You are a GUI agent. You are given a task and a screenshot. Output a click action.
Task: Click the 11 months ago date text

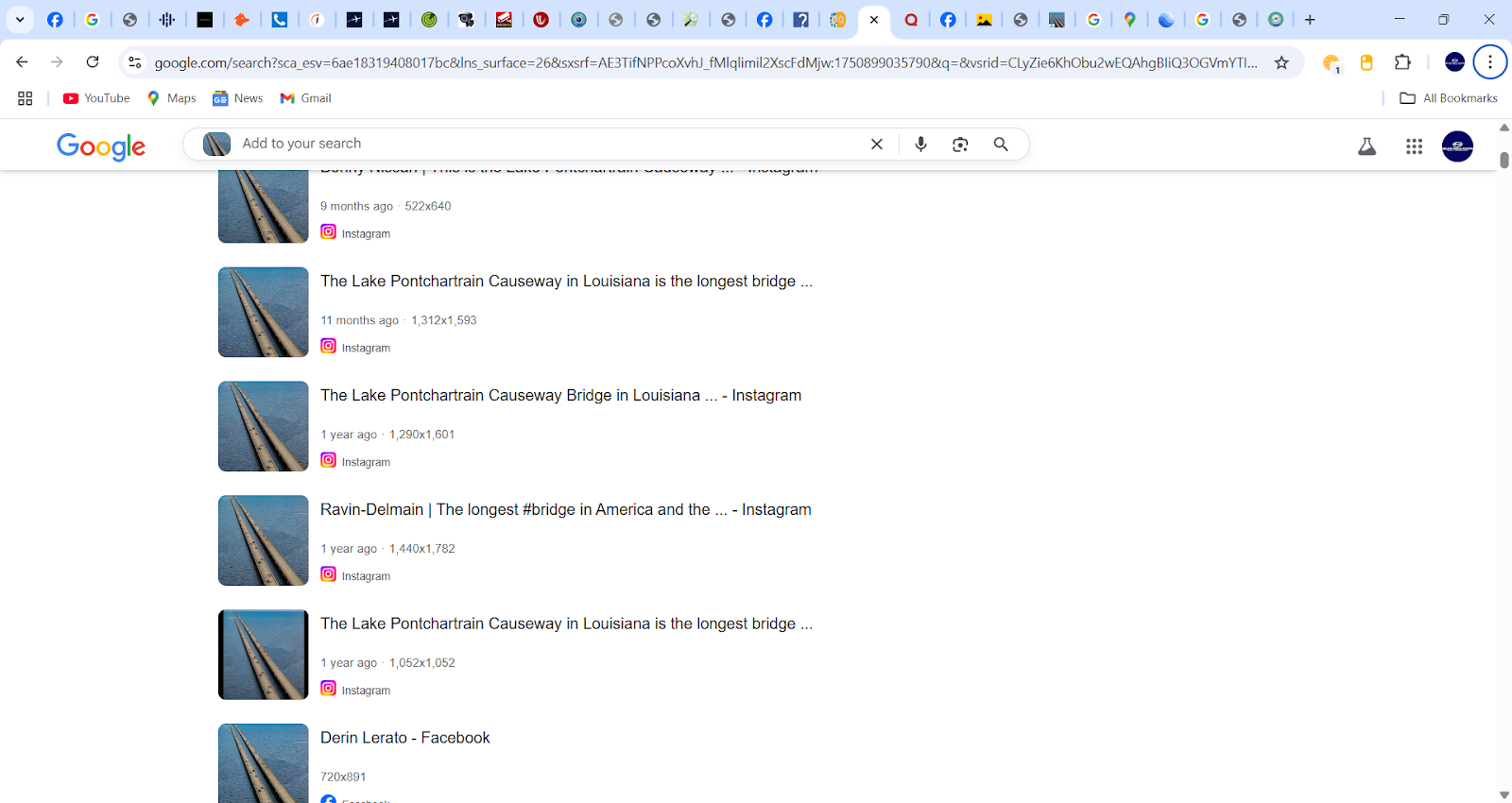[x=359, y=320]
